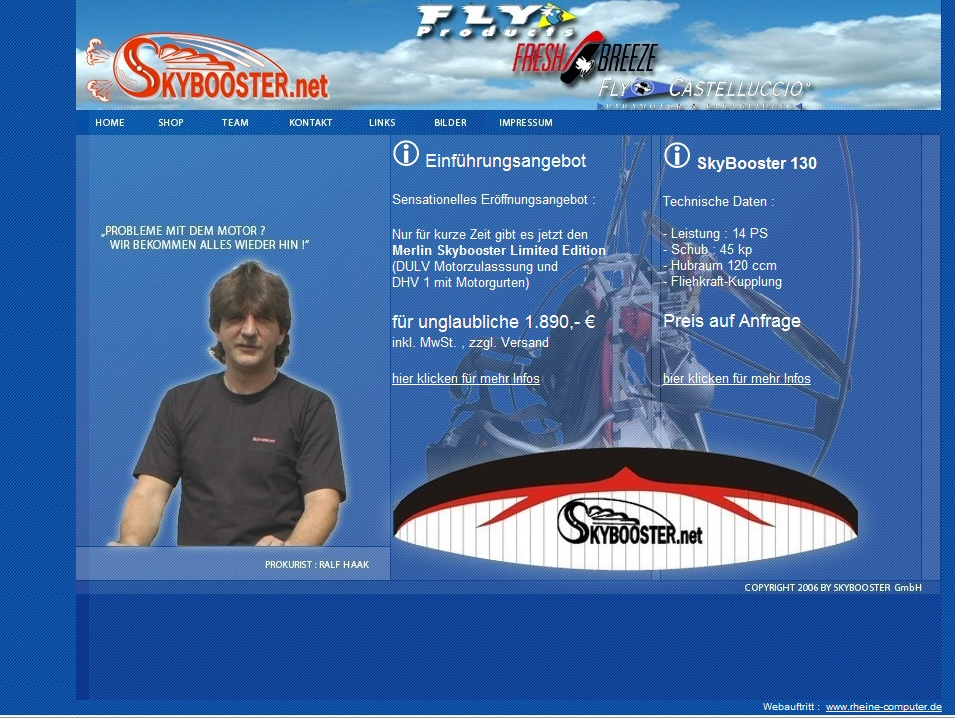Click 'hier klicken für mehr Infos' under Einführungsangebot
This screenshot has width=955, height=718.
coord(466,379)
